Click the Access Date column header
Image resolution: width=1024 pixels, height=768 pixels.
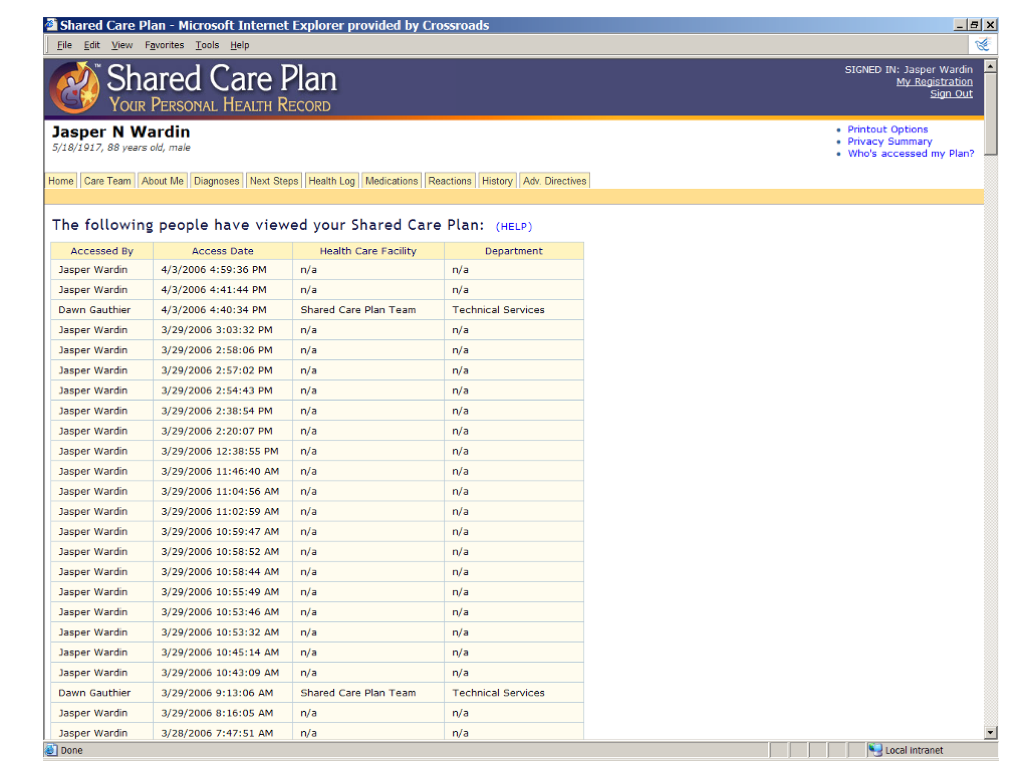point(223,251)
